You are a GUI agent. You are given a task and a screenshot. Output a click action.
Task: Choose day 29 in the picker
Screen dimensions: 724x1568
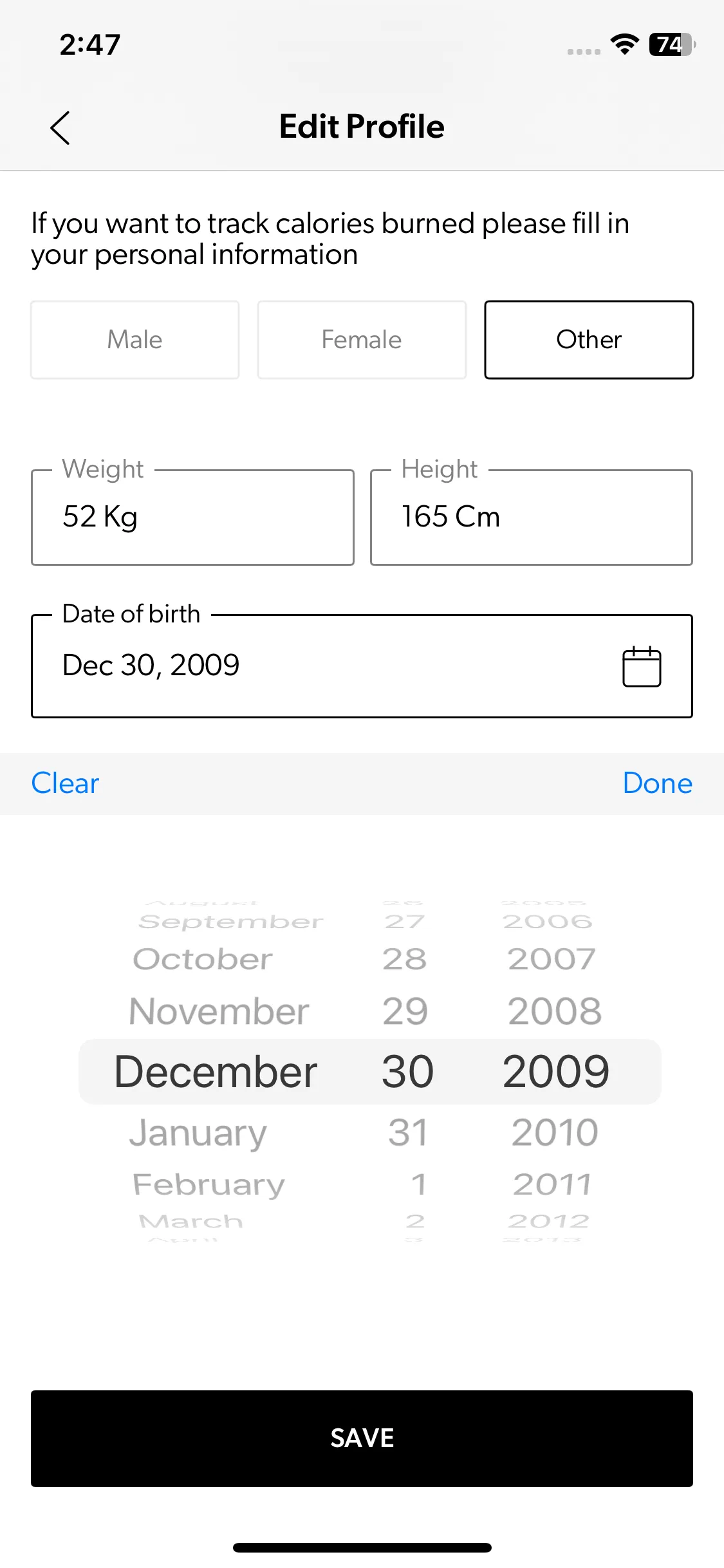point(405,1011)
